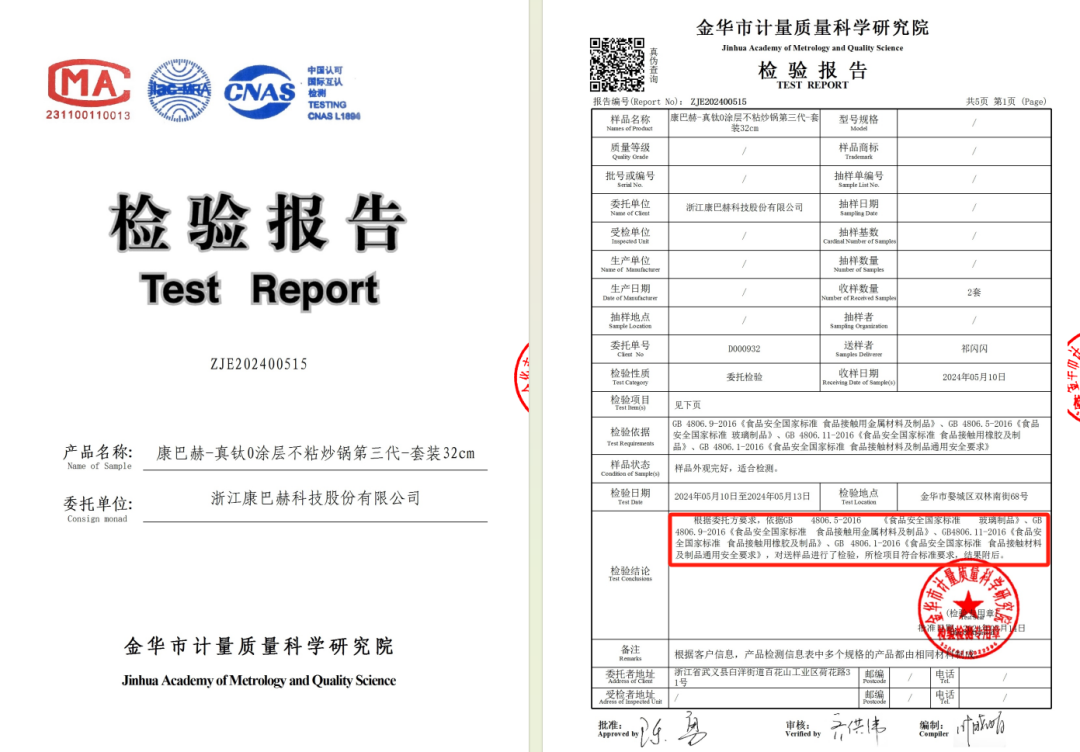Select the sample name cell in table

click(744, 123)
